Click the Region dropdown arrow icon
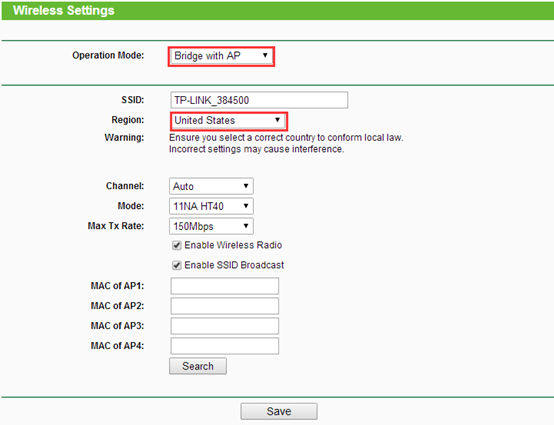 click(278, 120)
